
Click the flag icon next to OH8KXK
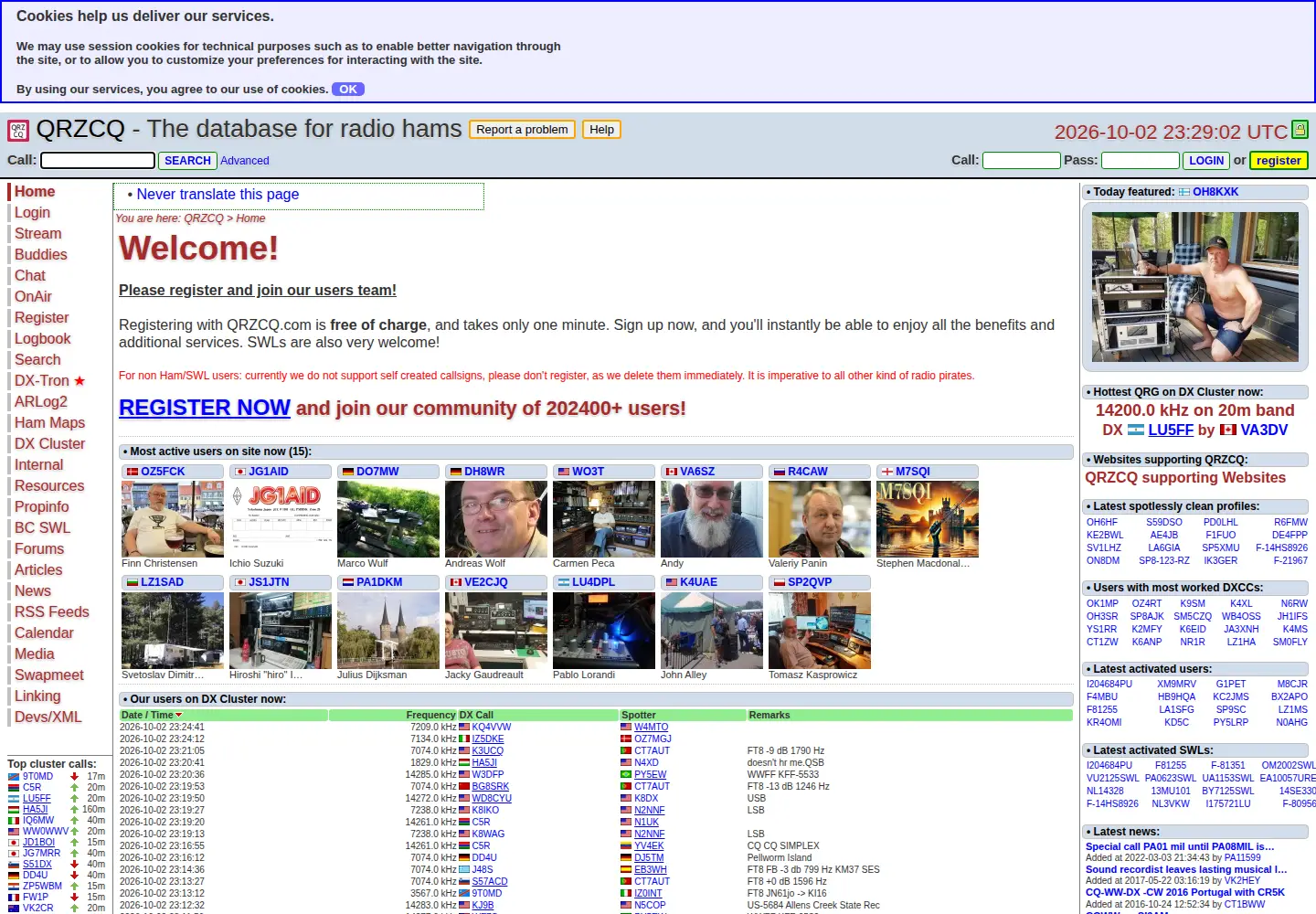click(x=1184, y=192)
